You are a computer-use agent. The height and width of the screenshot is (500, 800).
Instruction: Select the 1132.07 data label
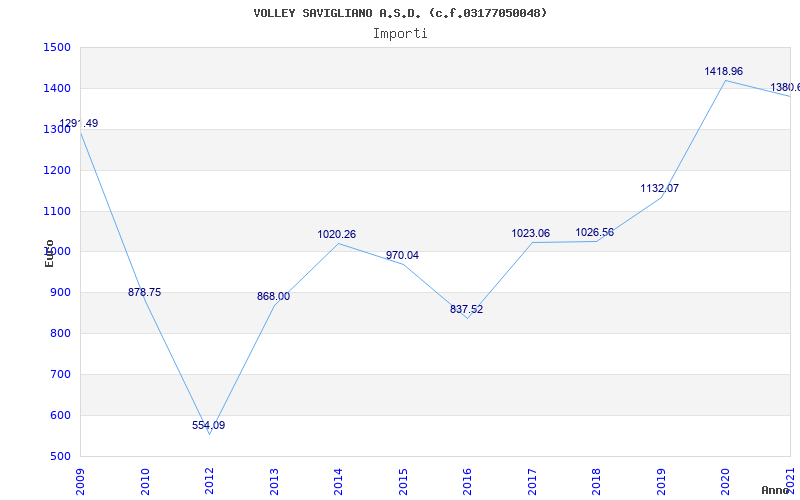tap(660, 189)
